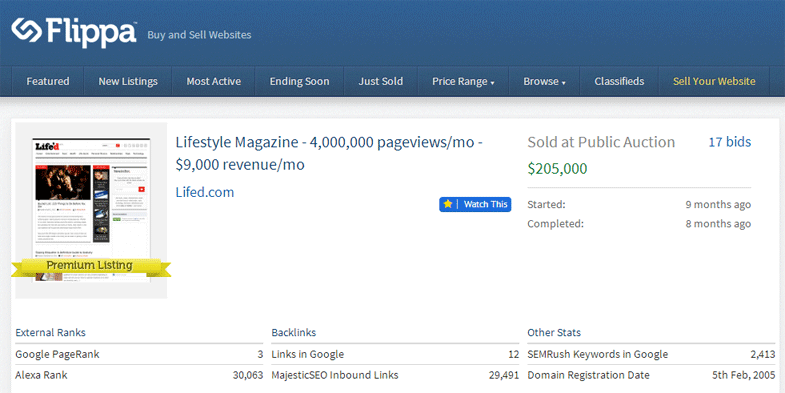The image size is (785, 393).
Task: View the 17 bids link
Action: click(729, 142)
